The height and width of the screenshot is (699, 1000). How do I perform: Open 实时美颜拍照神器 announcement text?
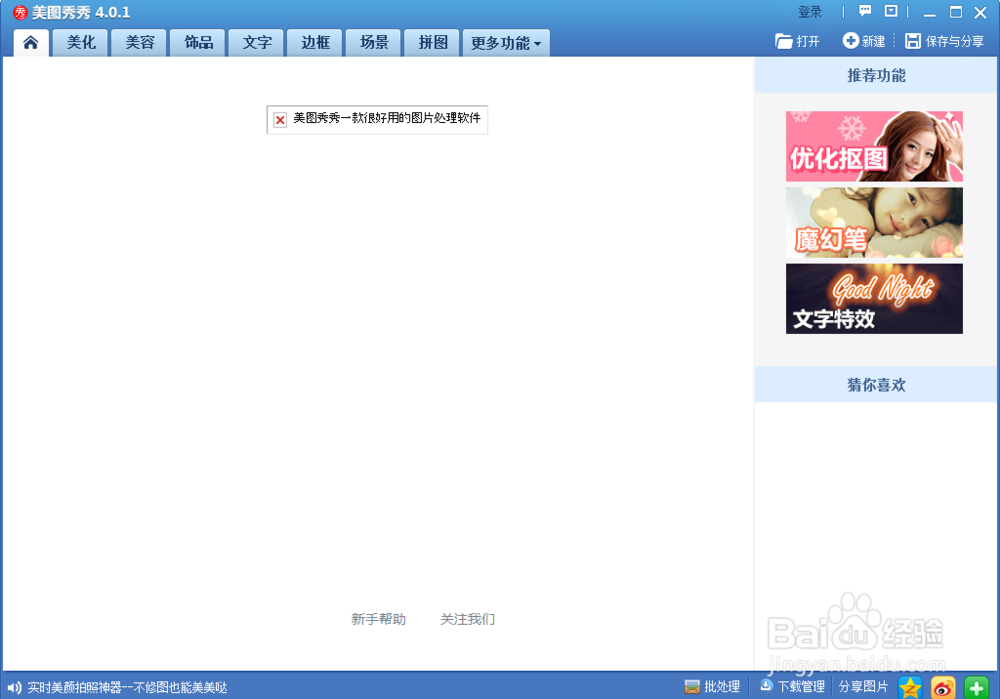[x=127, y=688]
